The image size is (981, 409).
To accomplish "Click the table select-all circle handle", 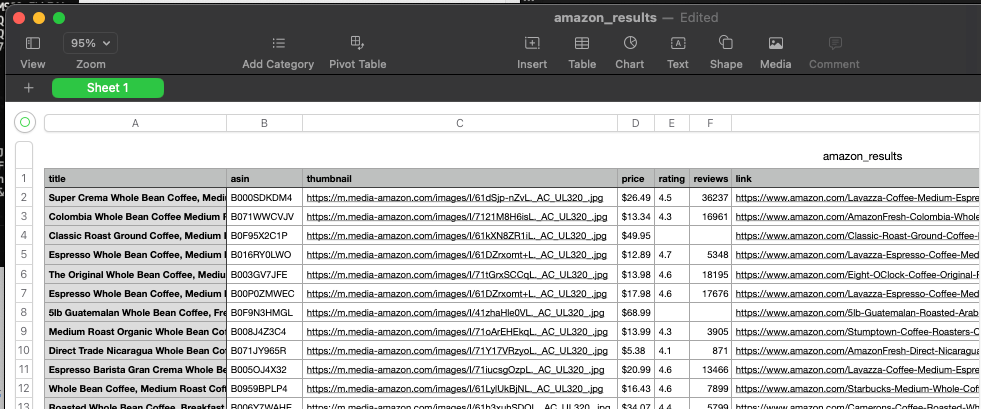I will click(25, 123).
